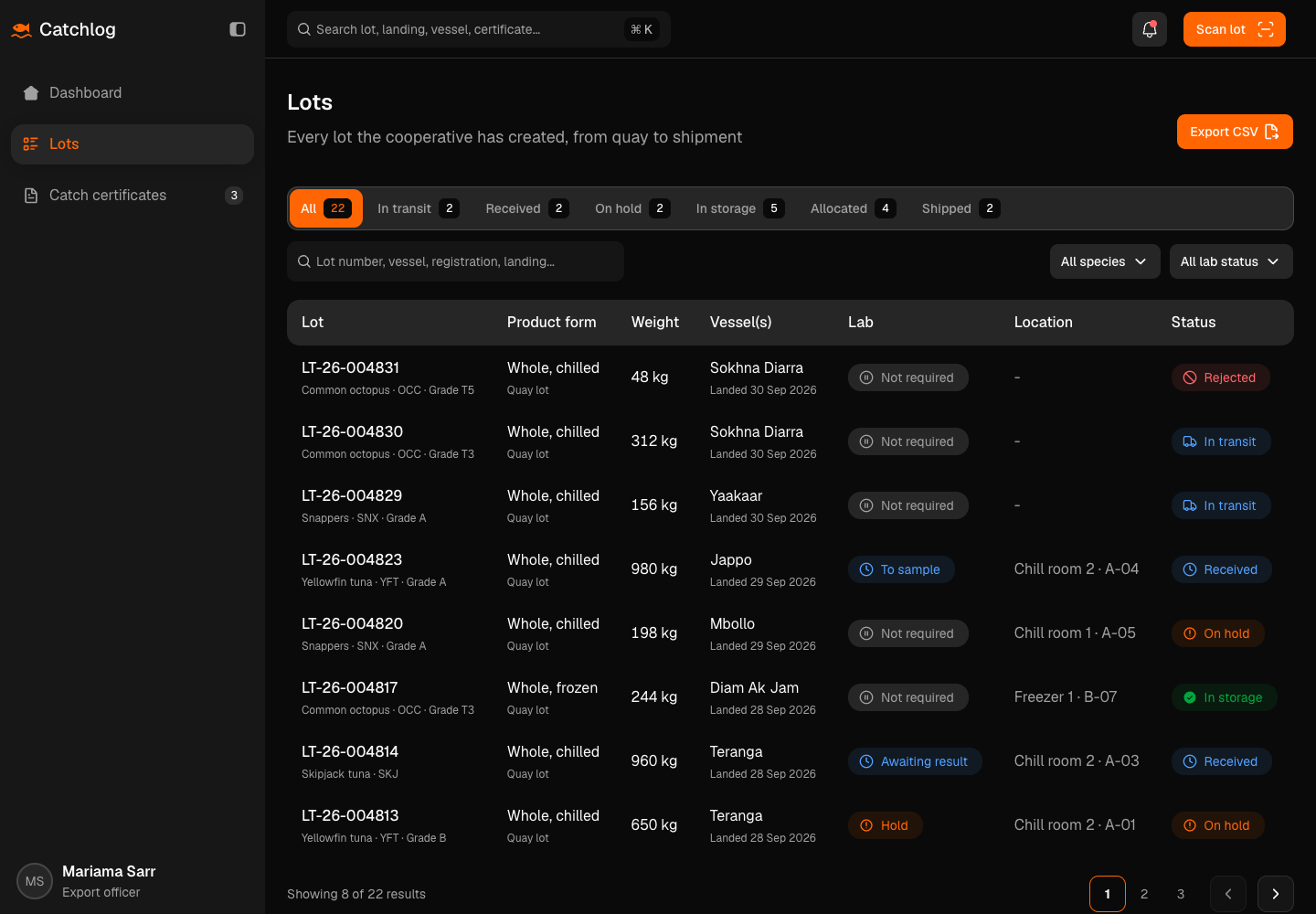This screenshot has height=914, width=1316.
Task: Click the To sample clock icon
Action: point(866,569)
